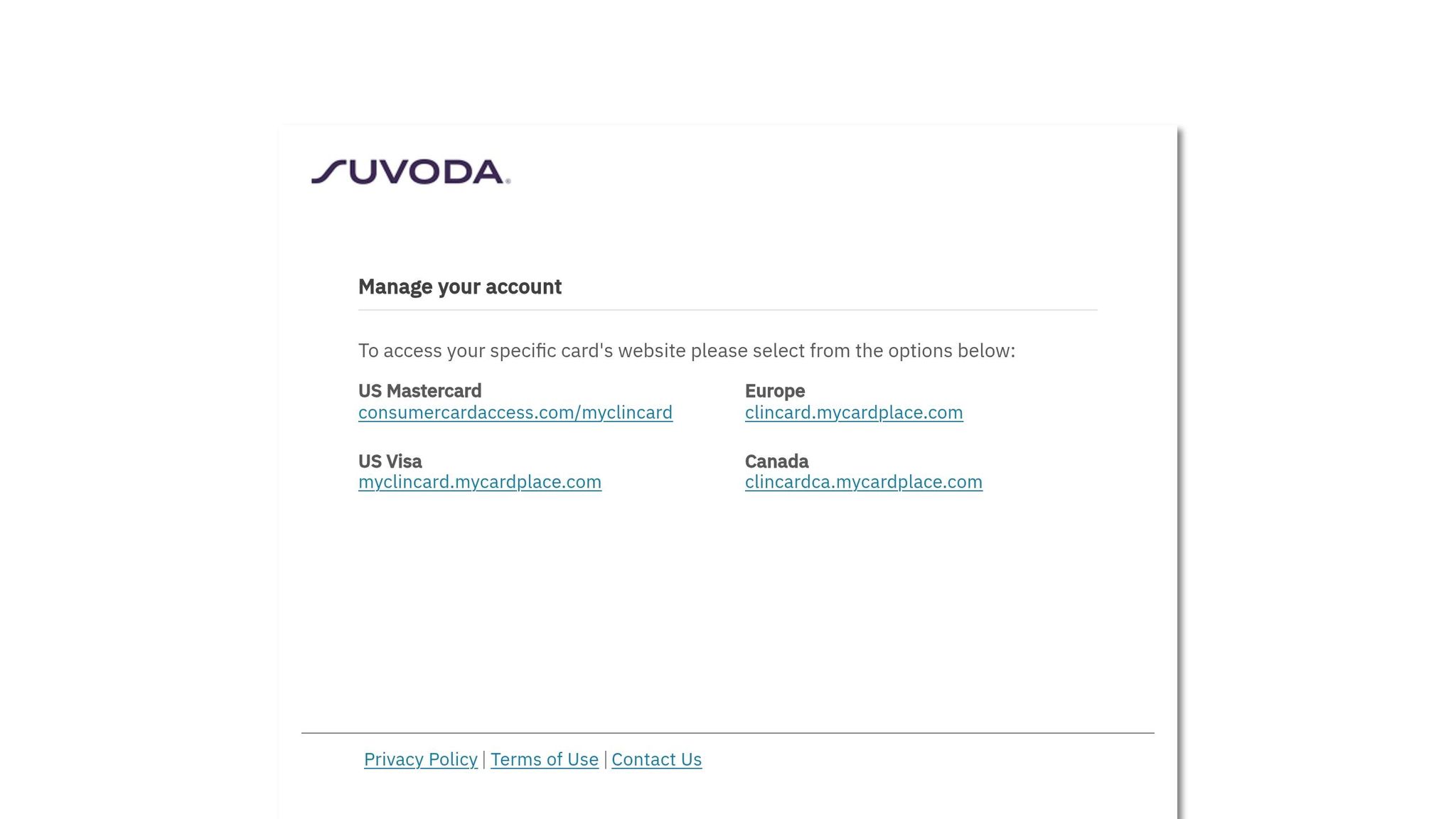Click the divider line under Manage your account

[728, 310]
